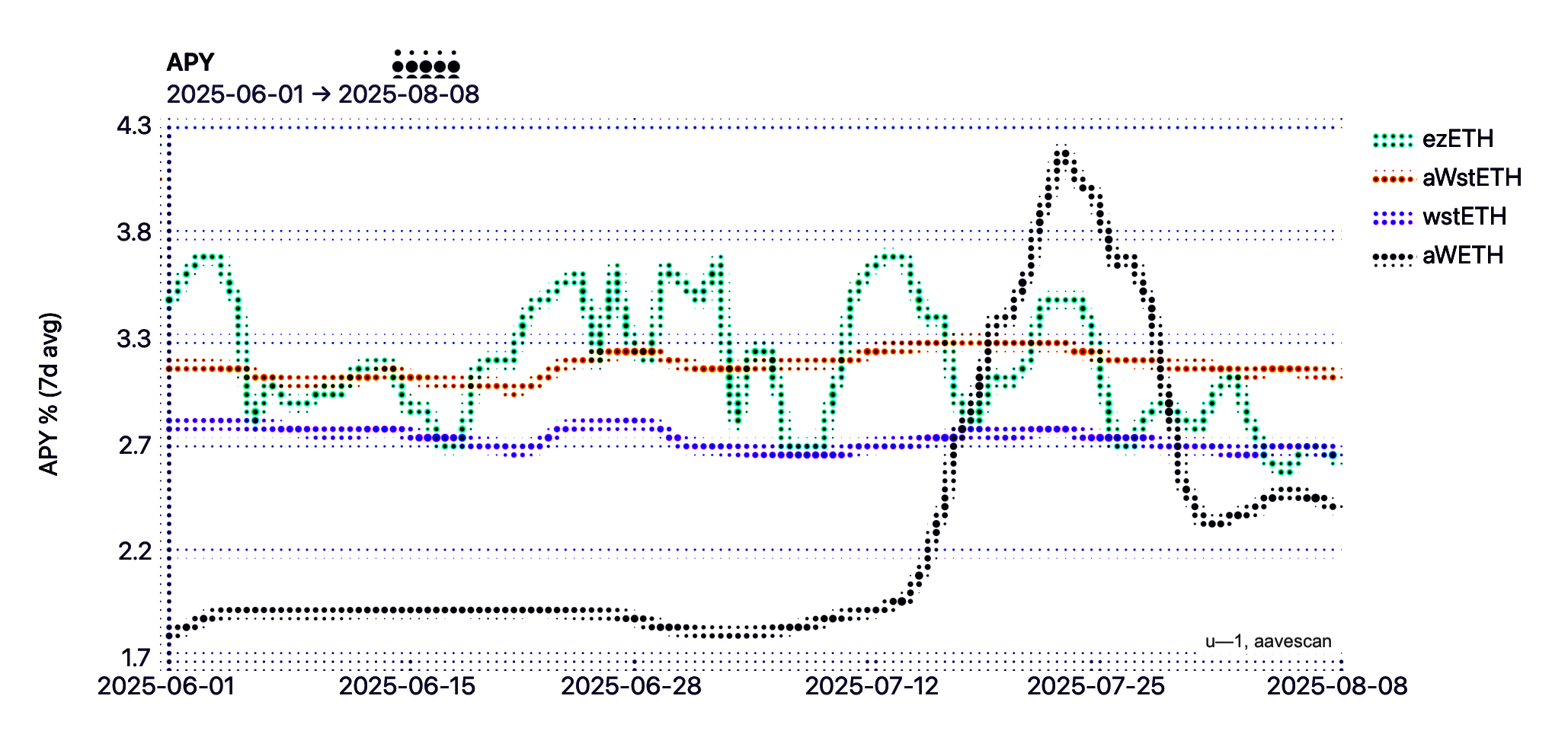Click the dotted loading indicator beside APY title
The height and width of the screenshot is (731, 1568).
pyautogui.click(x=426, y=64)
